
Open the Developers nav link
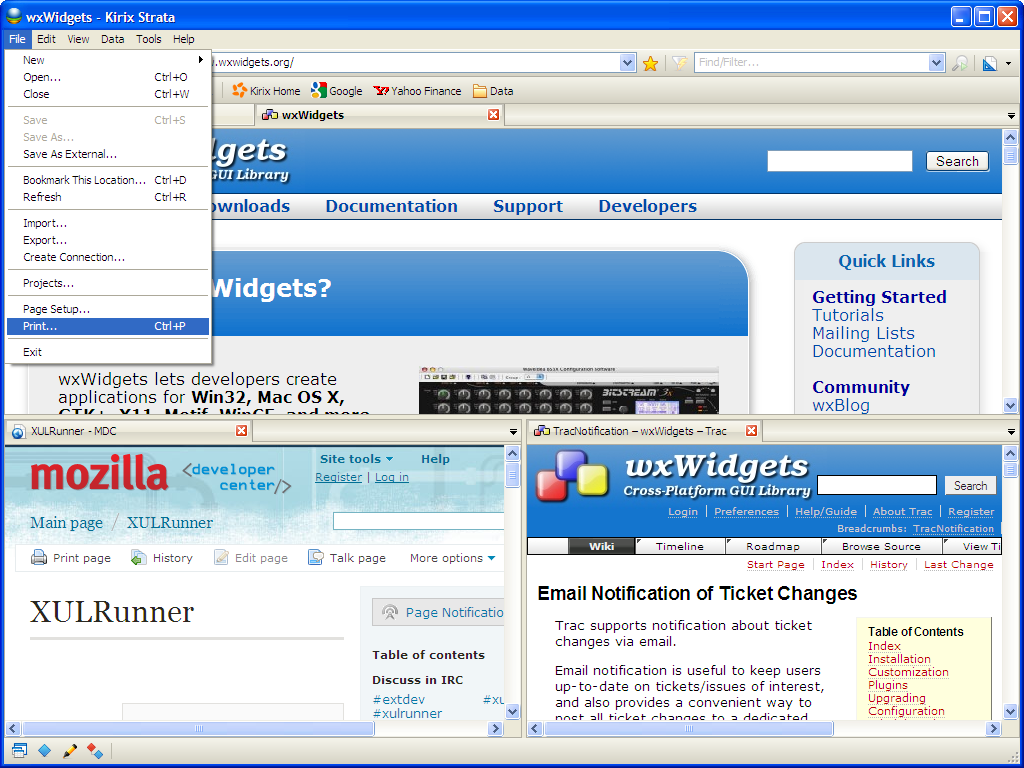point(647,206)
